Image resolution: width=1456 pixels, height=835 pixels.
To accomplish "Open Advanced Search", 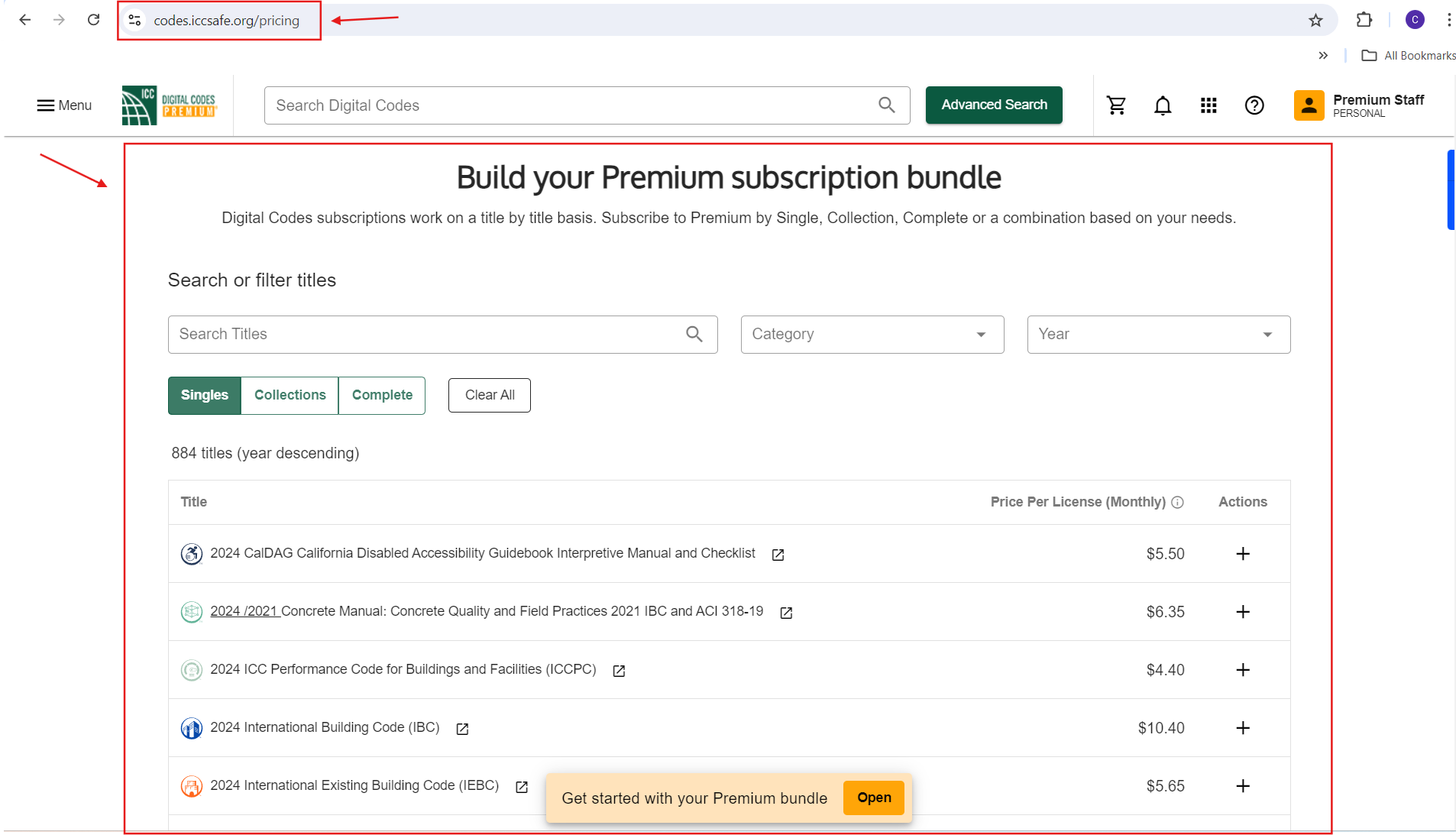I will [994, 105].
